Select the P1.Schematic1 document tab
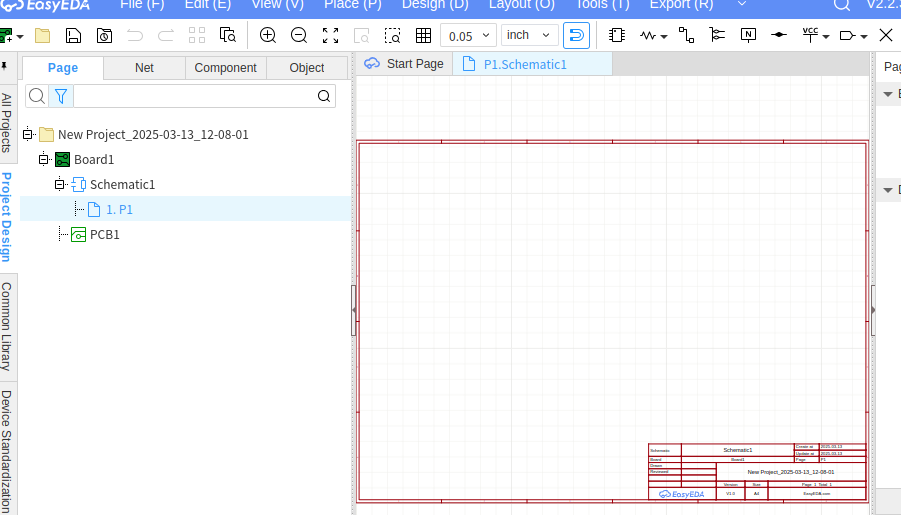This screenshot has height=515, width=901. coord(533,64)
